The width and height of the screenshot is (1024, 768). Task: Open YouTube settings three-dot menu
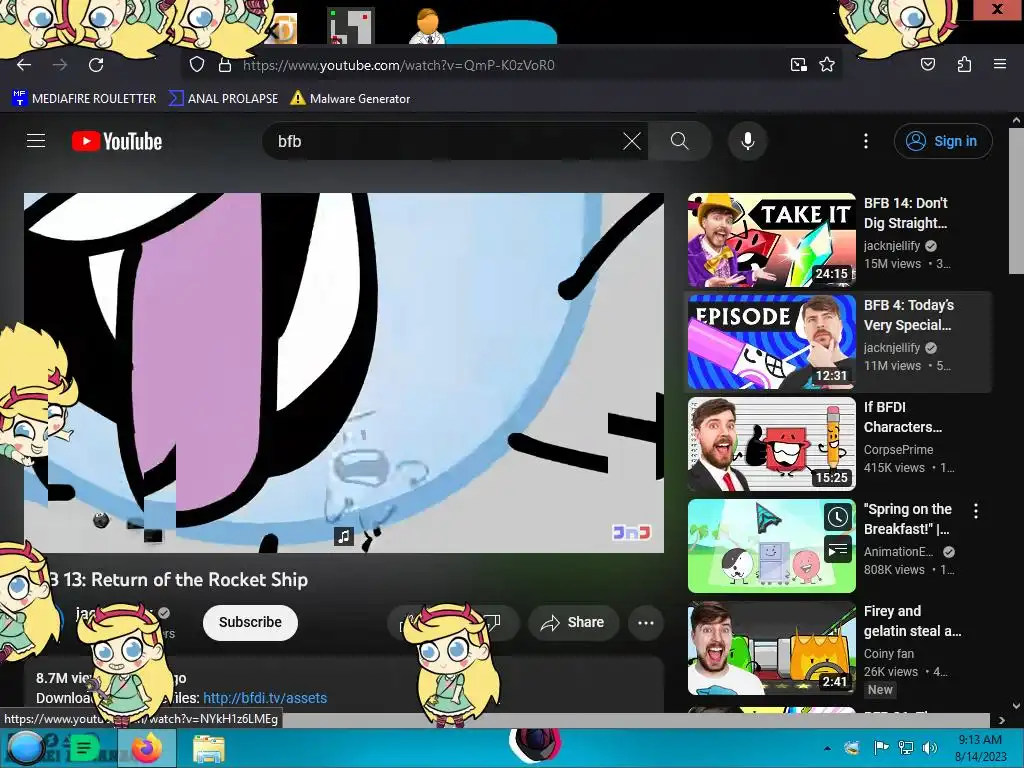coord(866,141)
